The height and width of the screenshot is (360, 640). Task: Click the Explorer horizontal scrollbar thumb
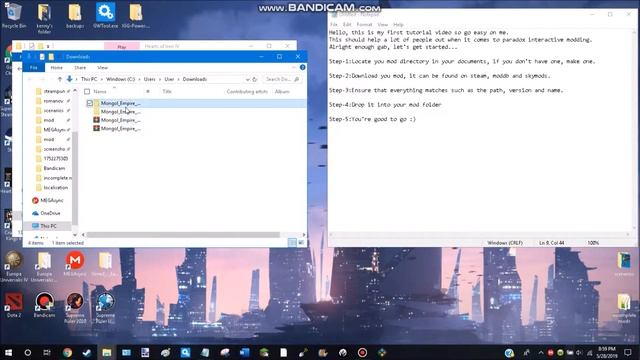point(183,235)
